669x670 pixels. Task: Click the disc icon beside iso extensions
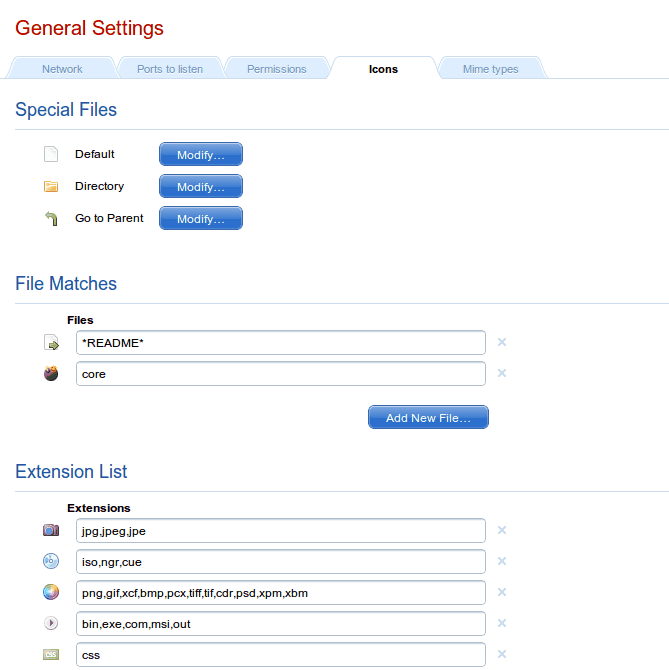pyautogui.click(x=51, y=561)
